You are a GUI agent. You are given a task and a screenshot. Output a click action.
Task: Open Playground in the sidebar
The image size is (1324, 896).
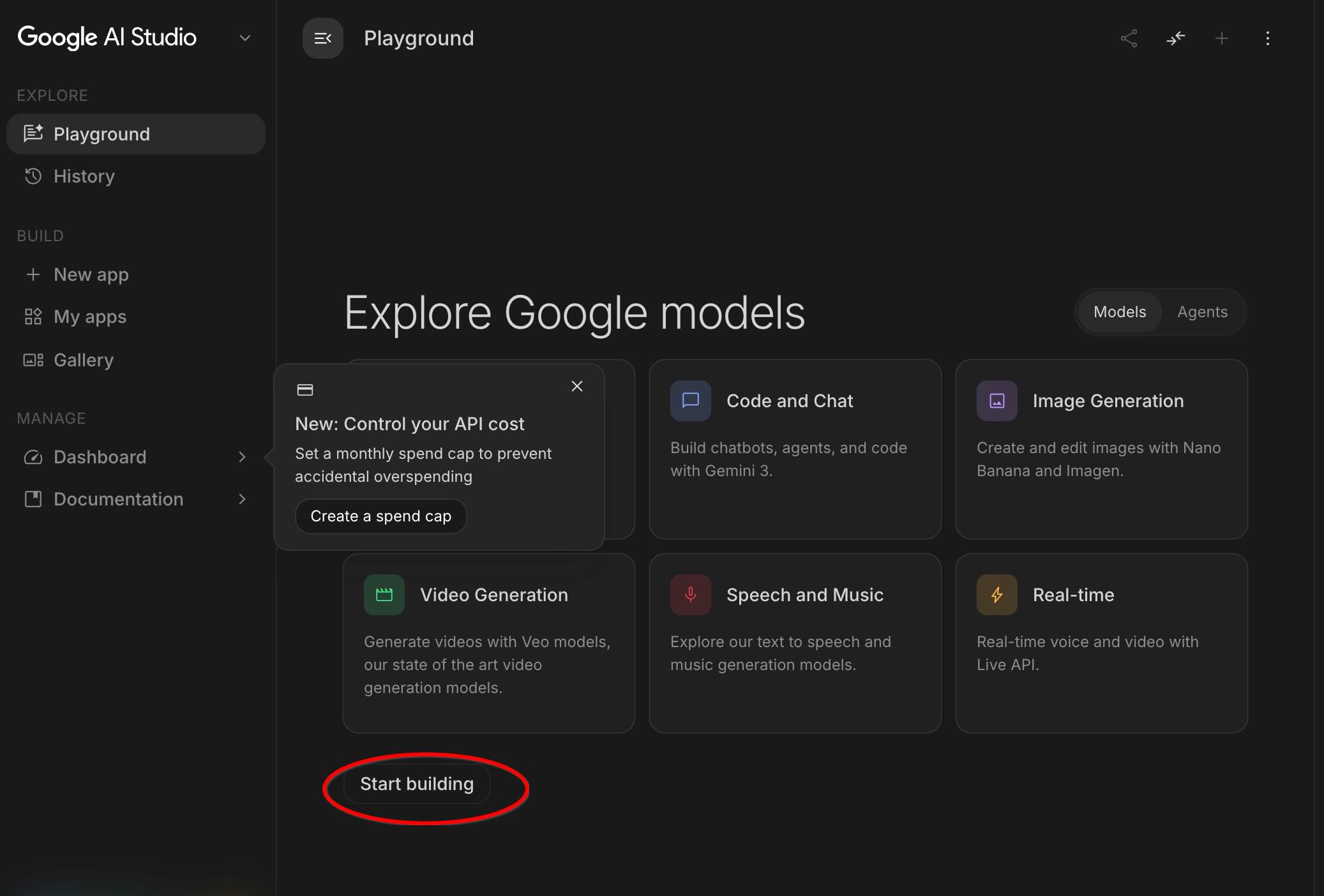click(136, 134)
